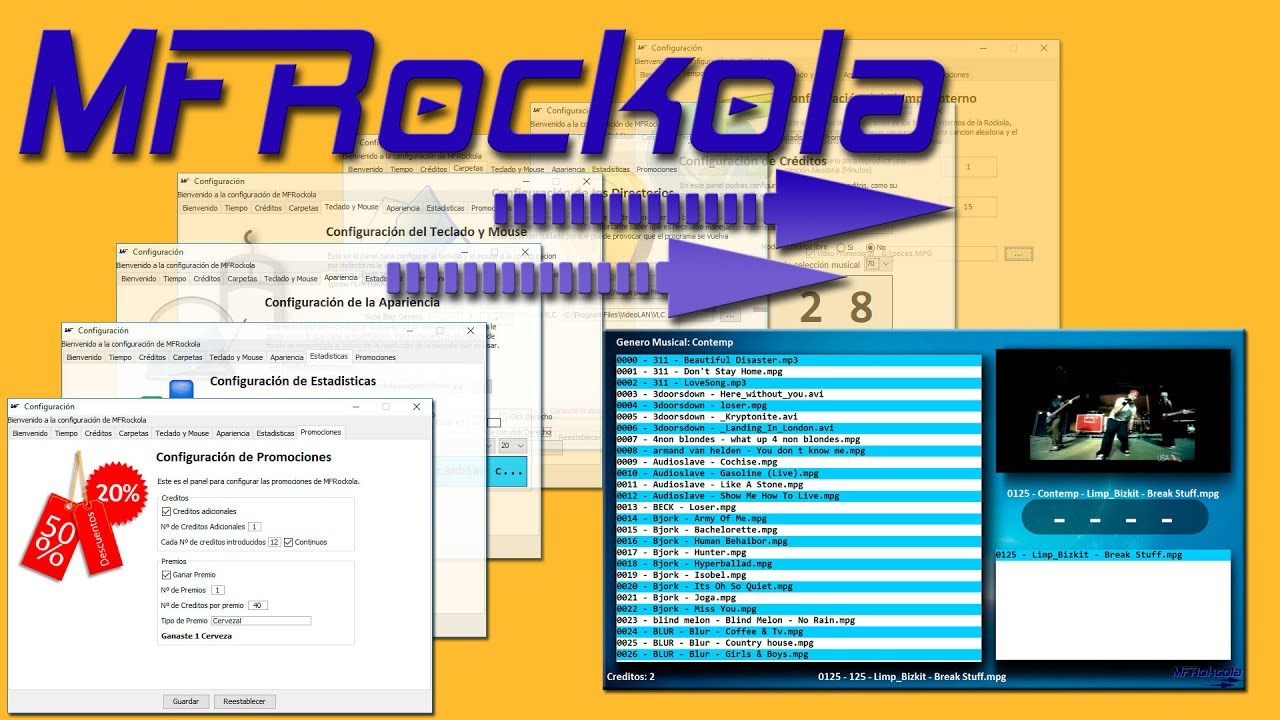Select the active Promociones tab in front window

[320, 432]
